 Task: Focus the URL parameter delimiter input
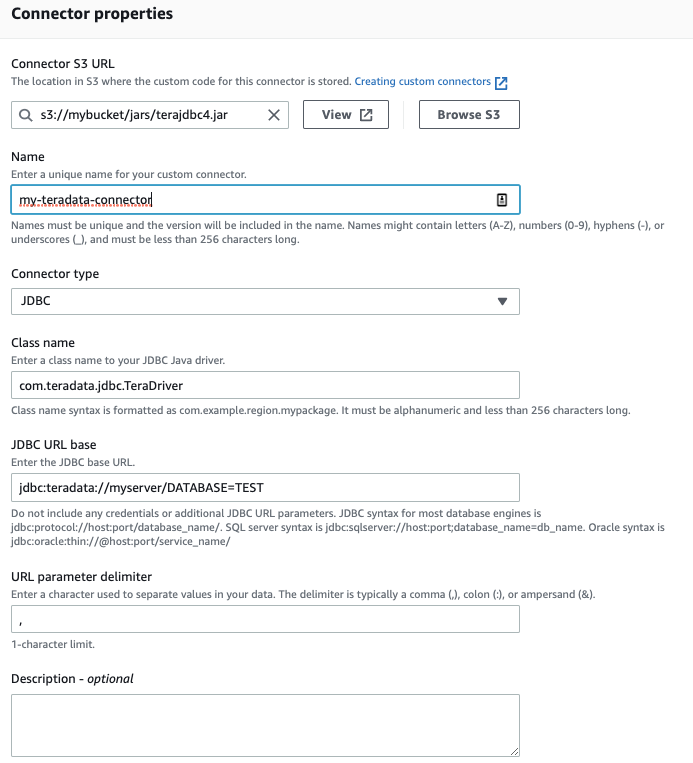pos(265,620)
